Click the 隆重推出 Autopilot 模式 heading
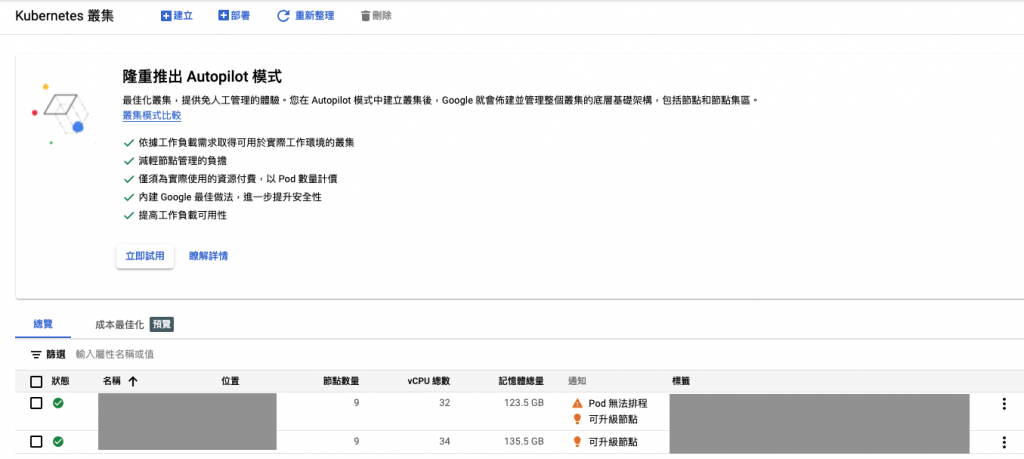Screen dimensions: 1024x459 click(x=202, y=76)
